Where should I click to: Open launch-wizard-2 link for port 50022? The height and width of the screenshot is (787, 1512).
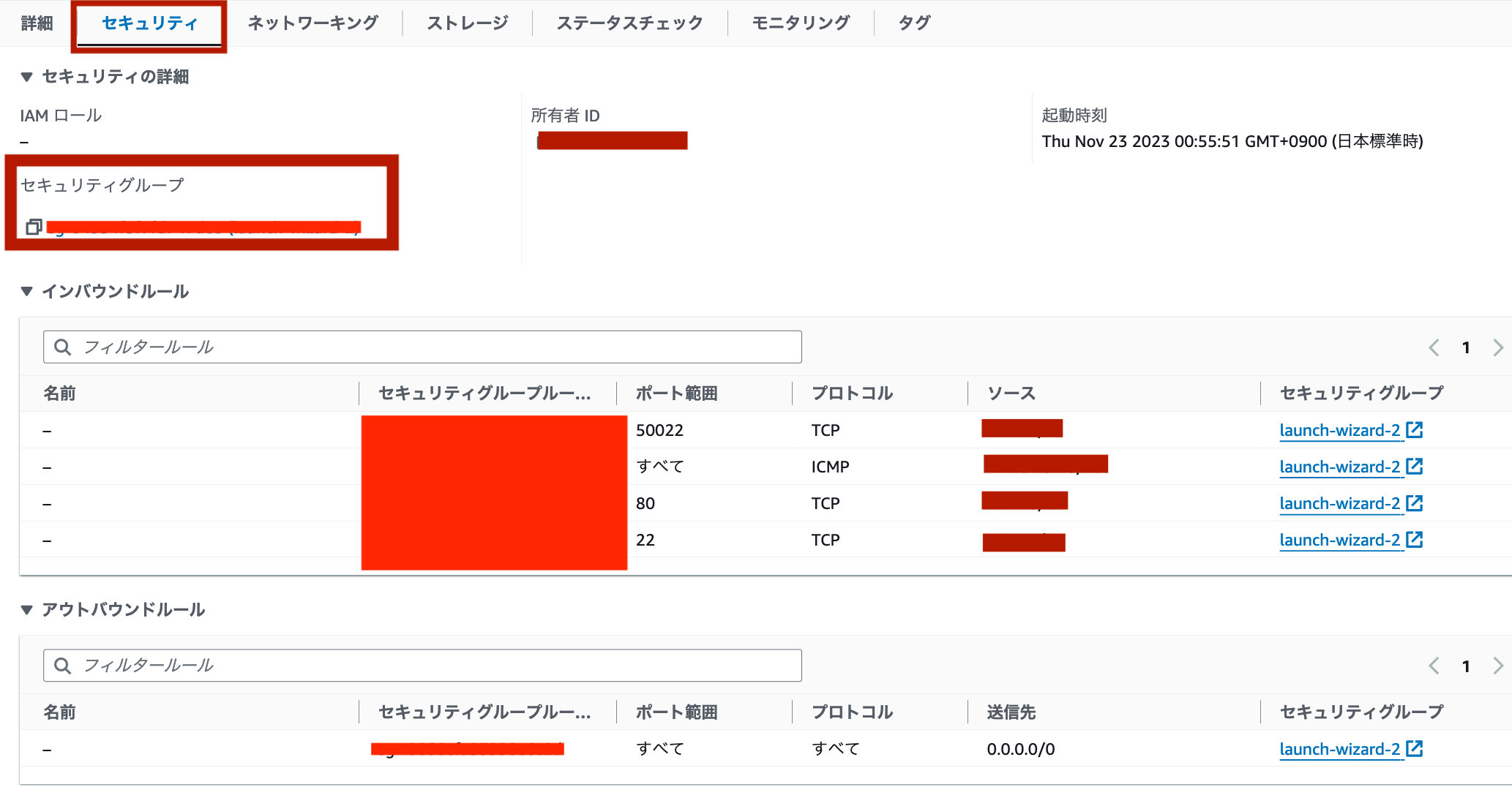click(x=1340, y=430)
